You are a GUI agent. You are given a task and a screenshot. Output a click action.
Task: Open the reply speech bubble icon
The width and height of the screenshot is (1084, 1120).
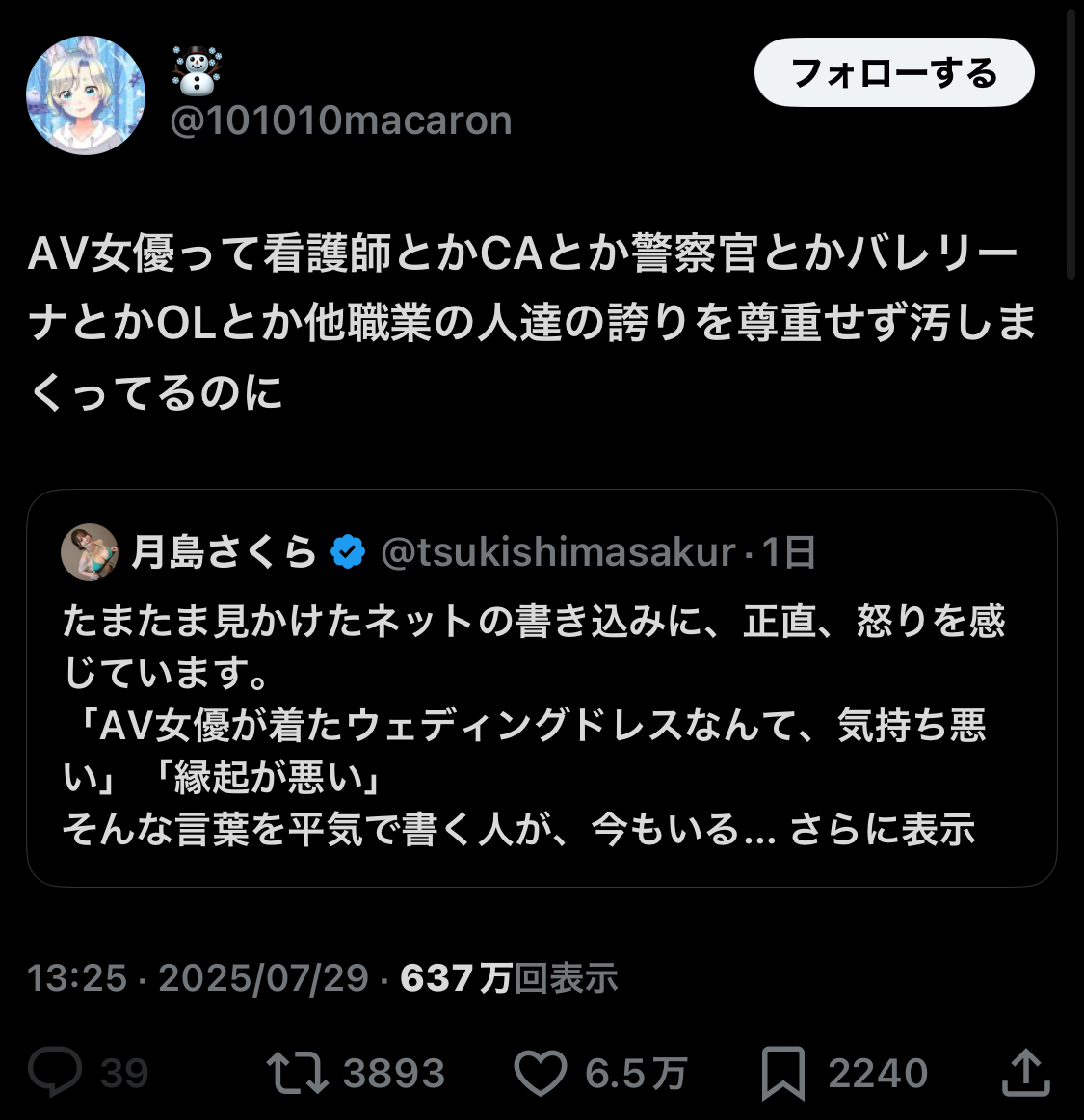pyautogui.click(x=55, y=1072)
